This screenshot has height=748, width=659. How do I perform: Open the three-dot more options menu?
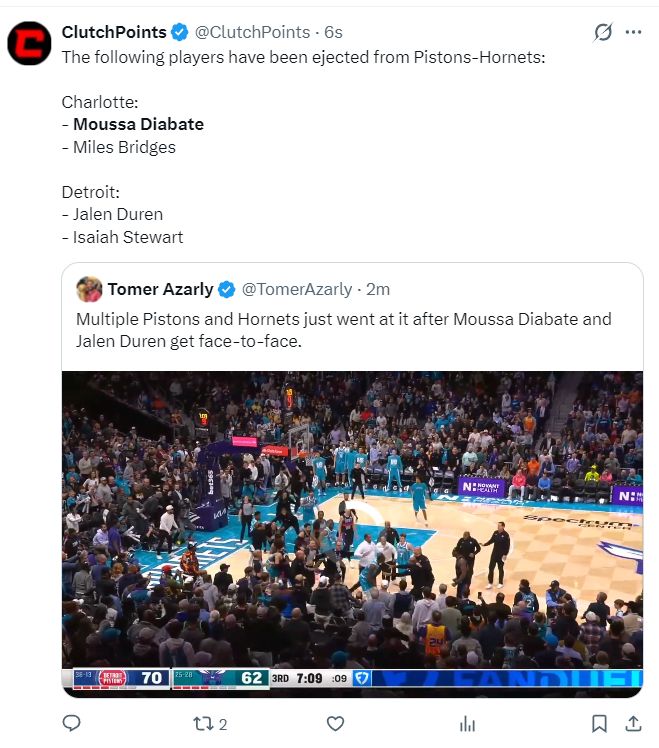(x=633, y=32)
